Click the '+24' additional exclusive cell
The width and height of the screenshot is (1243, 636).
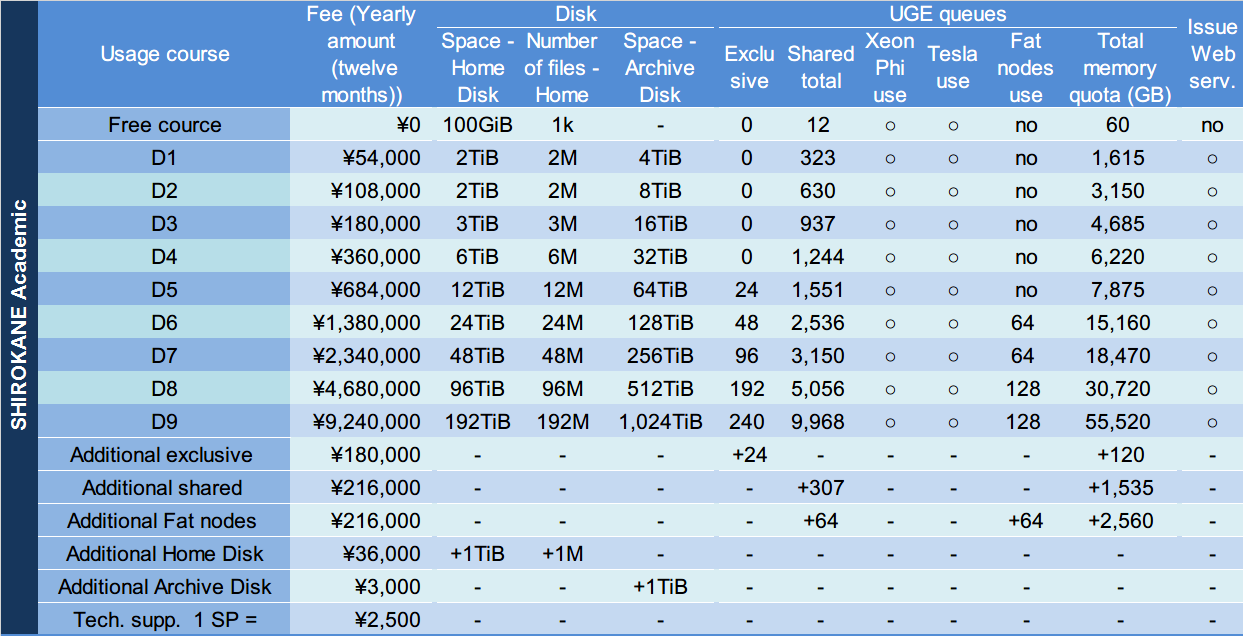[749, 455]
